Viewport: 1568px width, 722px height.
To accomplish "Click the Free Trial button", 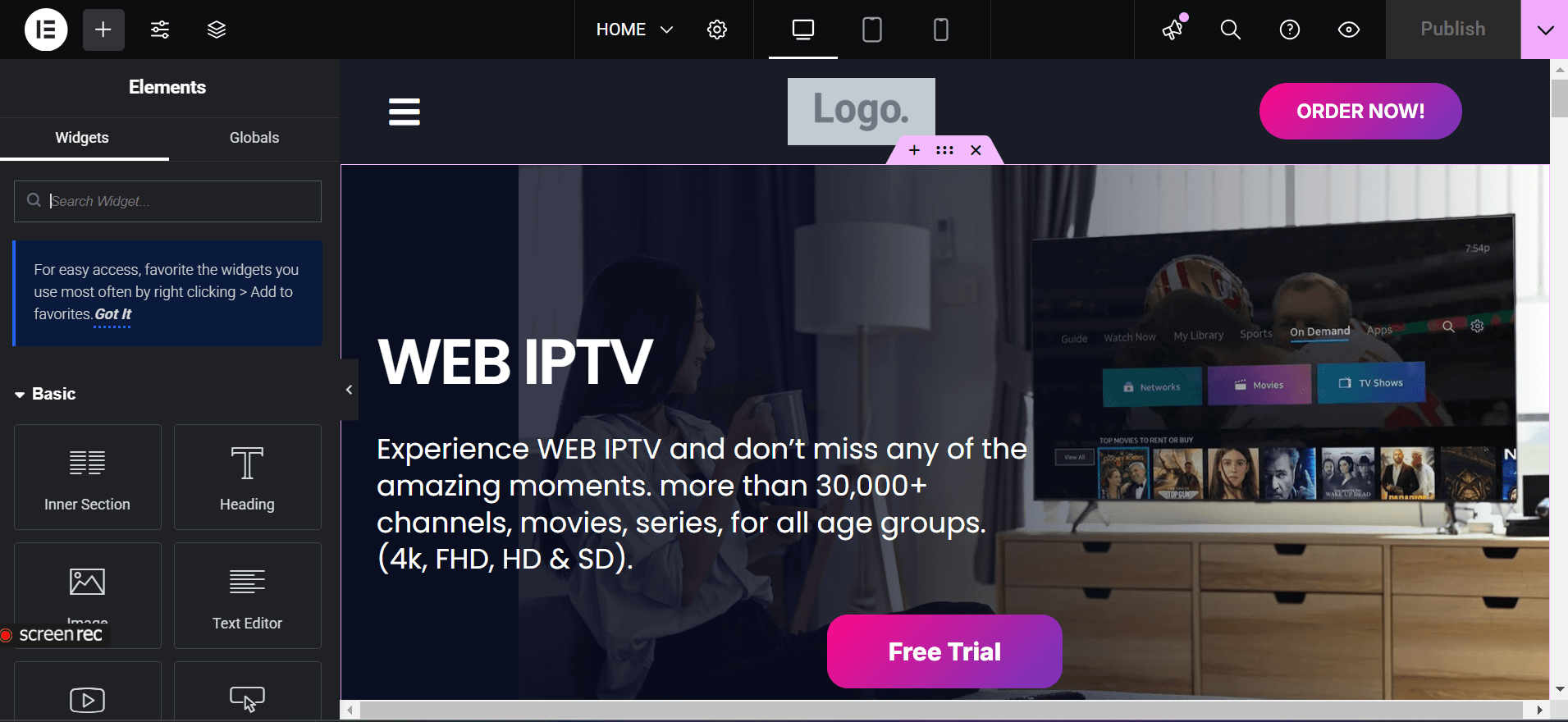I will pos(944,651).
